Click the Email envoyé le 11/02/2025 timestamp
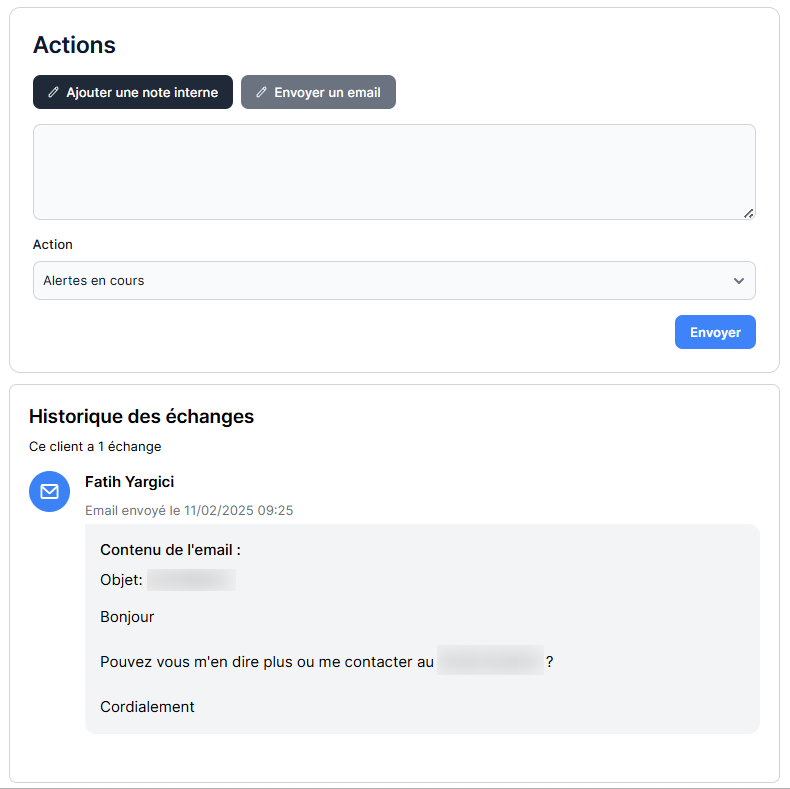 [x=189, y=510]
